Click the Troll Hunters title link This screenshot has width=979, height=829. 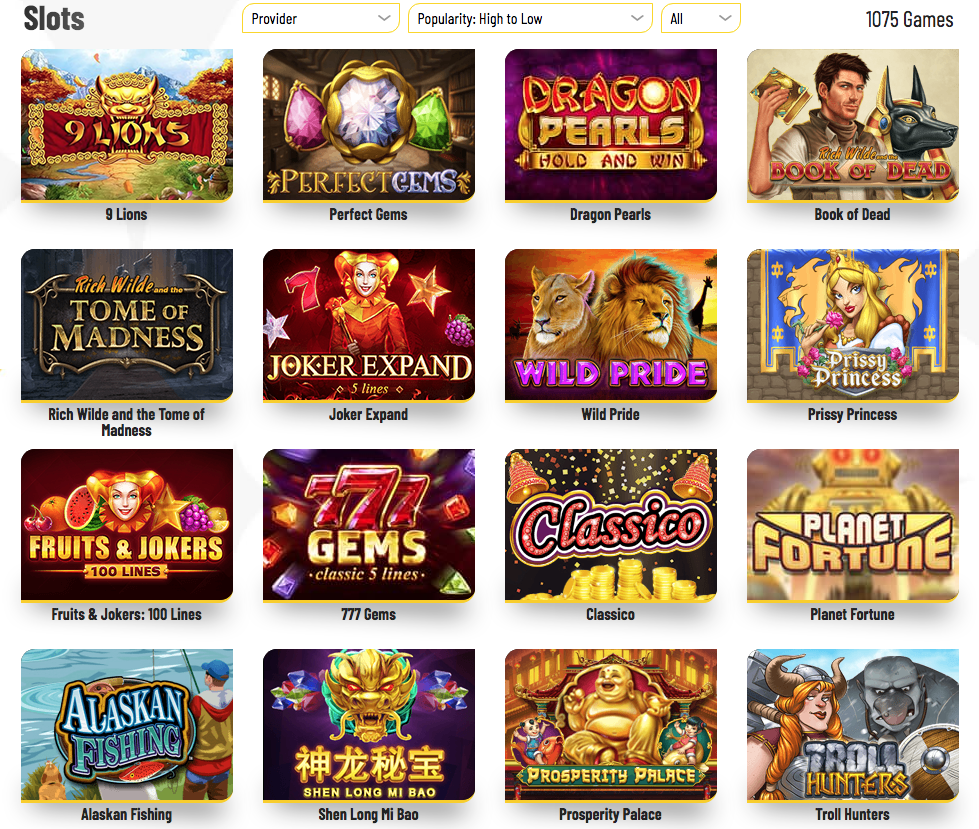[852, 815]
